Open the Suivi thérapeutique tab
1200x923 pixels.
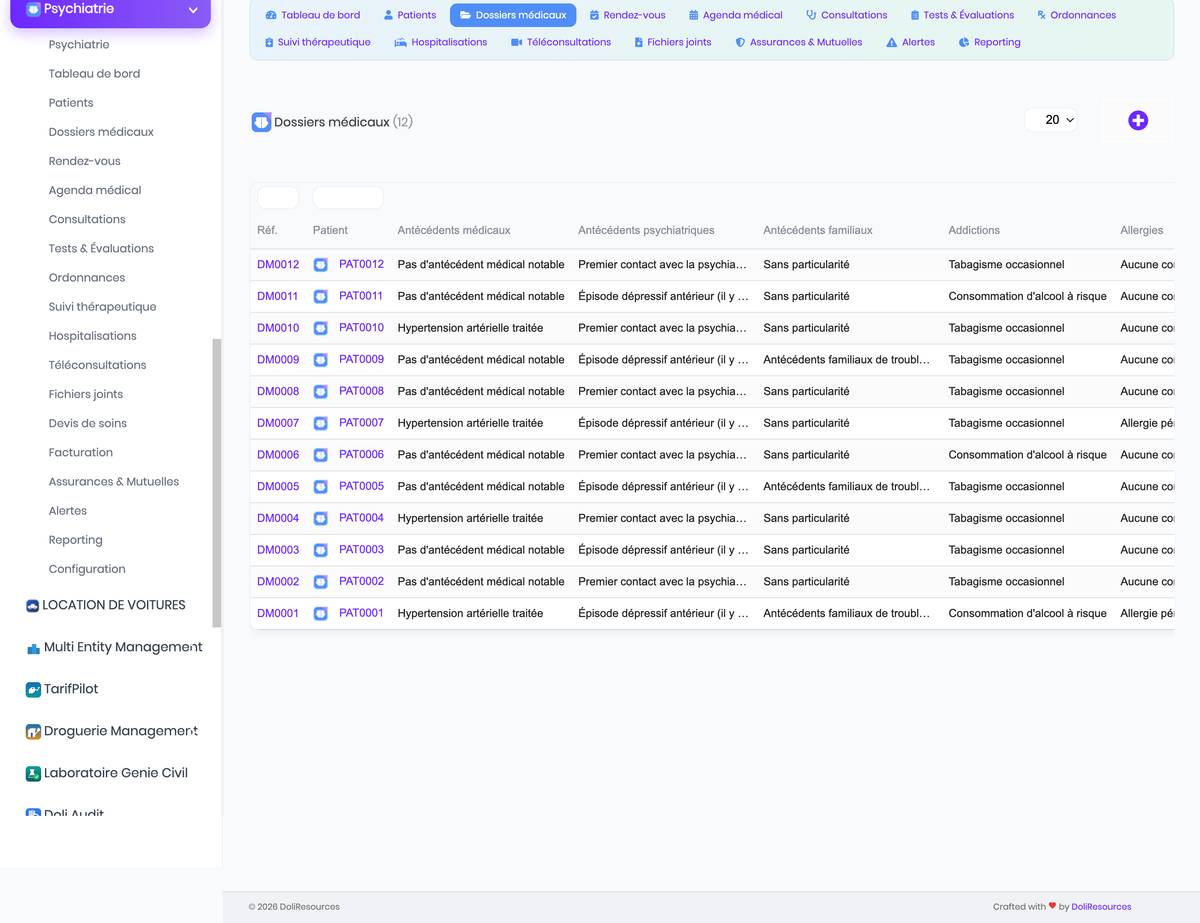coord(318,42)
